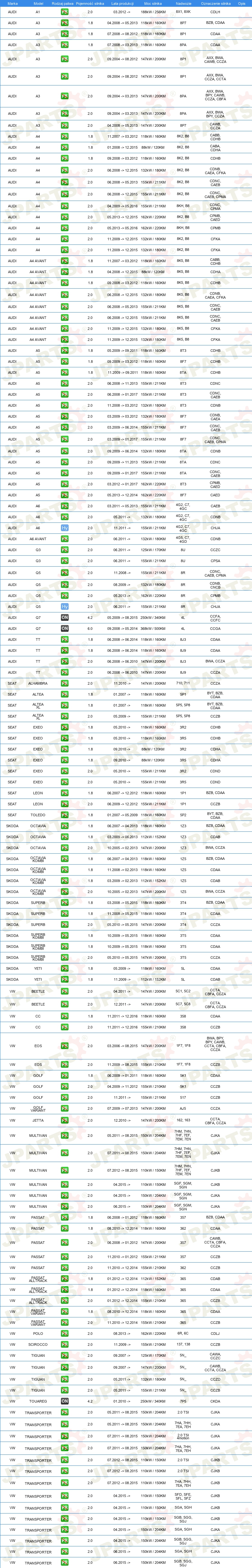The width and height of the screenshot is (252, 1568).
Task: Click the 'AJ5' body cell
Action: tap(183, 1108)
